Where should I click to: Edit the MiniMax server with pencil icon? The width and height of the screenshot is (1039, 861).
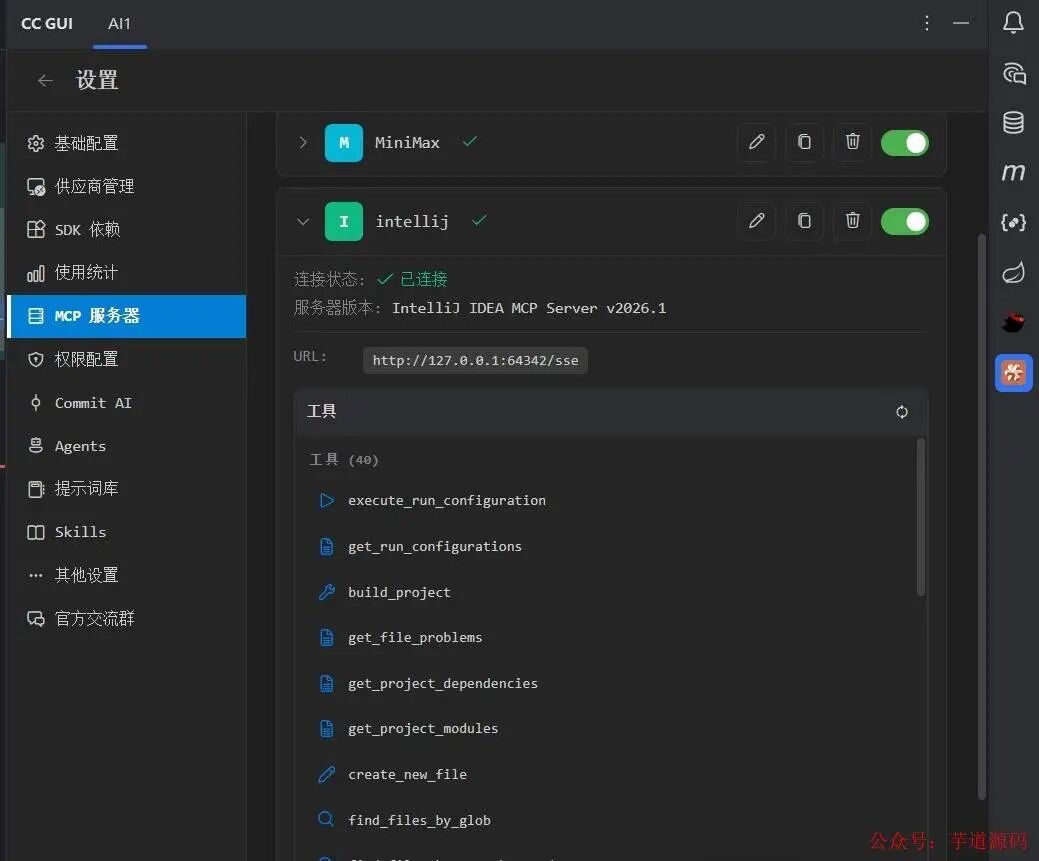pos(756,142)
